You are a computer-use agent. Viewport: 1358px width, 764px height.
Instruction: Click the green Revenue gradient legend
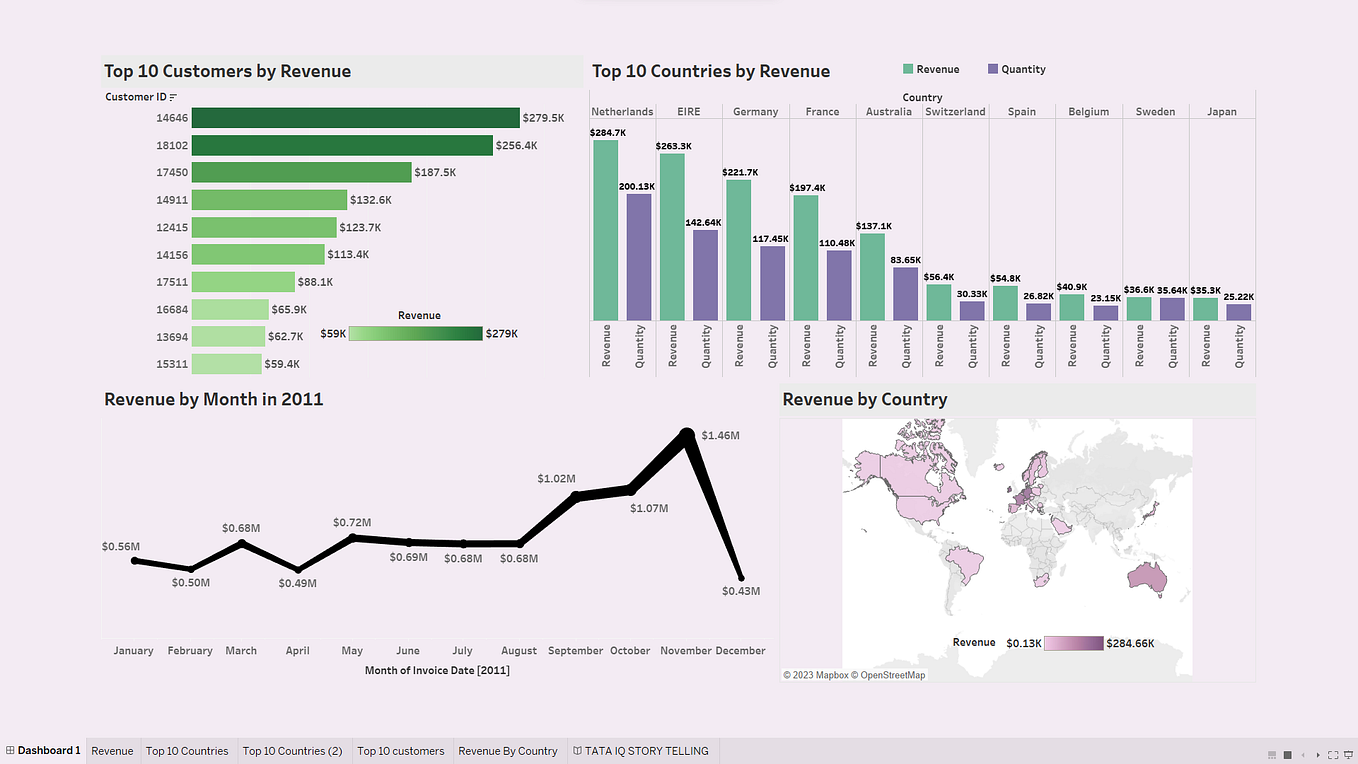tap(416, 331)
